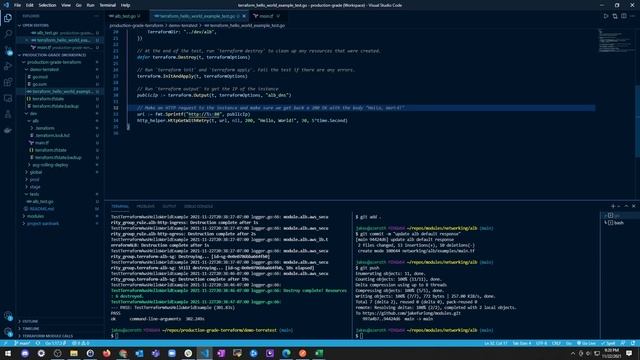Open the Manage gear icon in activity bar
Screen dimensions: 640x360
(8, 331)
